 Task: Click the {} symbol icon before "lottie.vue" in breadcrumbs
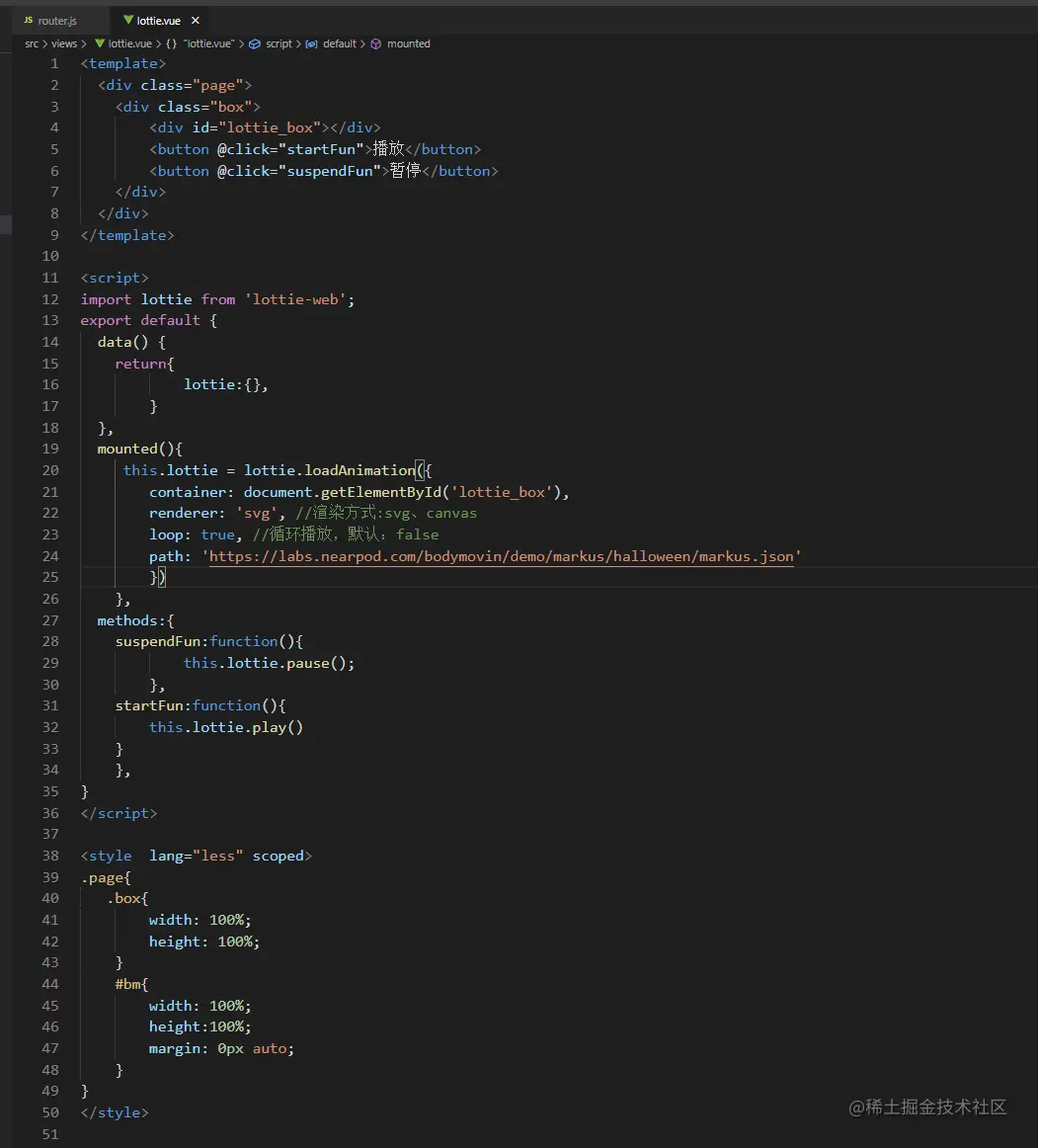click(170, 43)
